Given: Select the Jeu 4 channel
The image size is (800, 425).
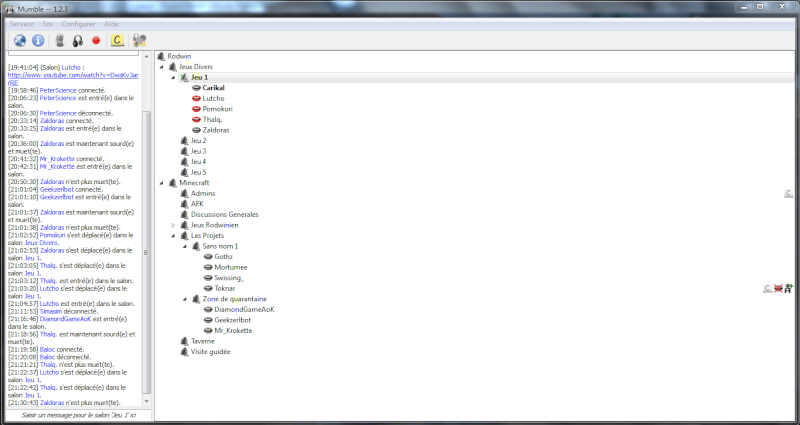Looking at the screenshot, I should (x=198, y=162).
